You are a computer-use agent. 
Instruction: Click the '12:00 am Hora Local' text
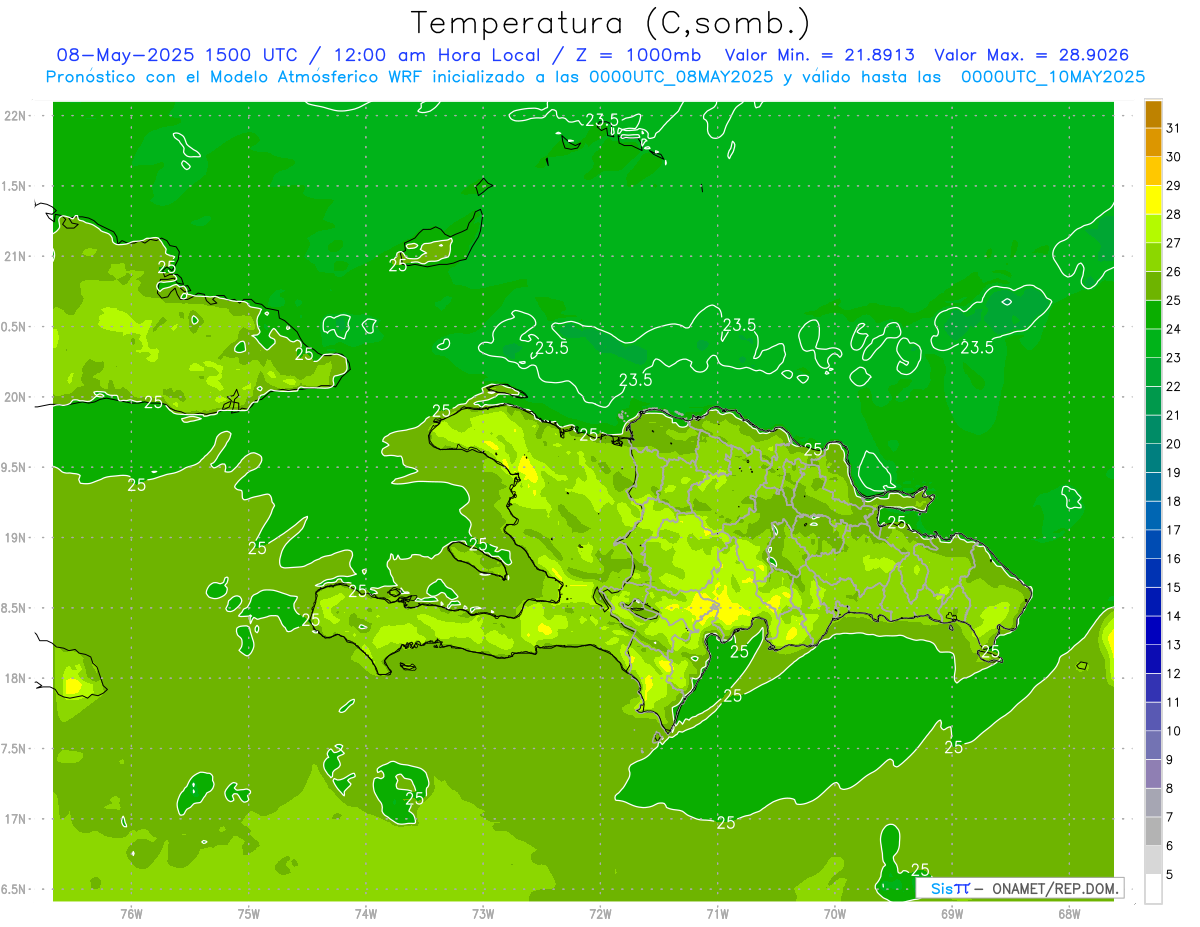(x=435, y=55)
